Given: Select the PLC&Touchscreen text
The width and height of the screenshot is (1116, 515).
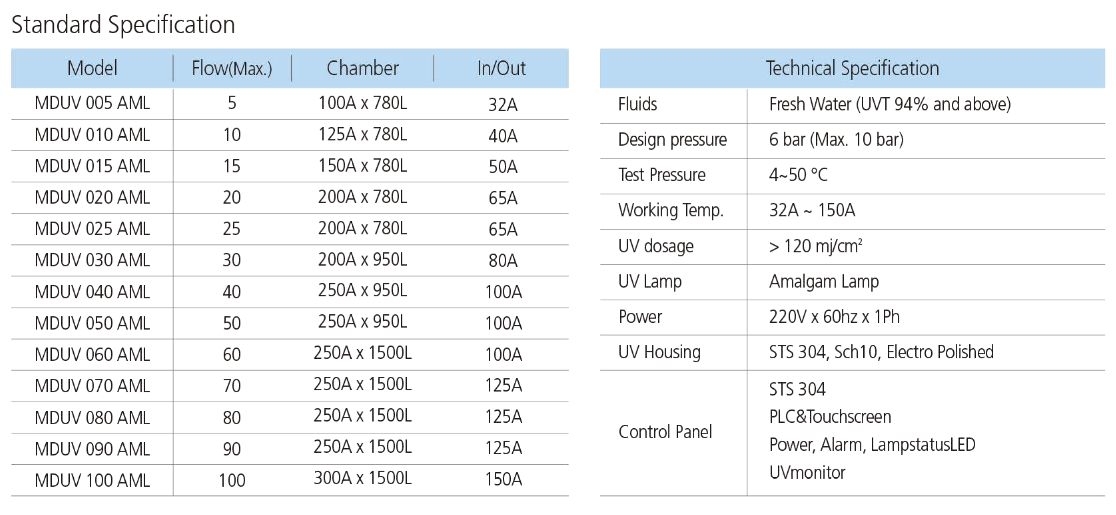Looking at the screenshot, I should 830,417.
